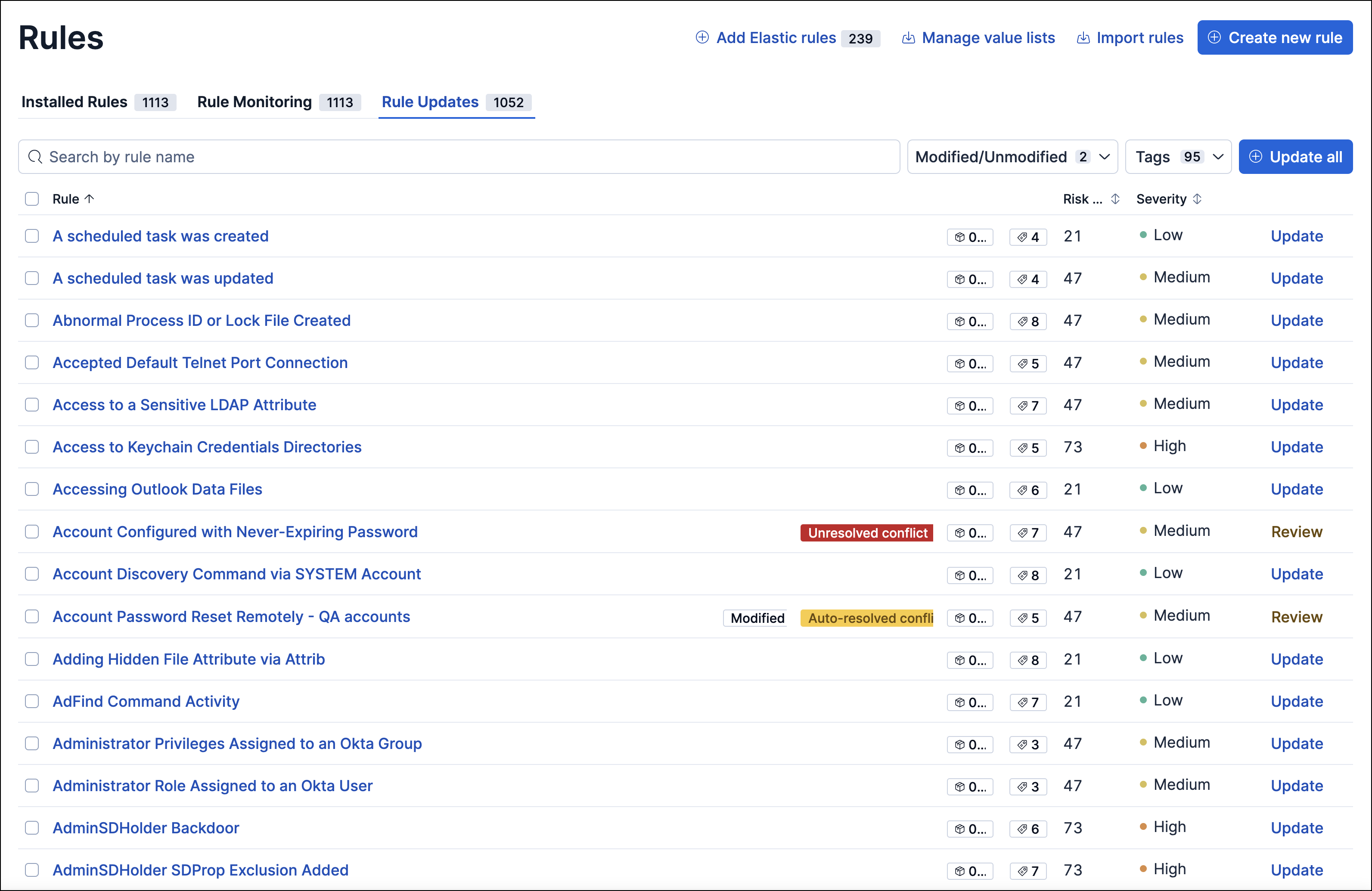Viewport: 1372px width, 891px height.
Task: Check the select-all checkbox in the header row
Action: [32, 199]
